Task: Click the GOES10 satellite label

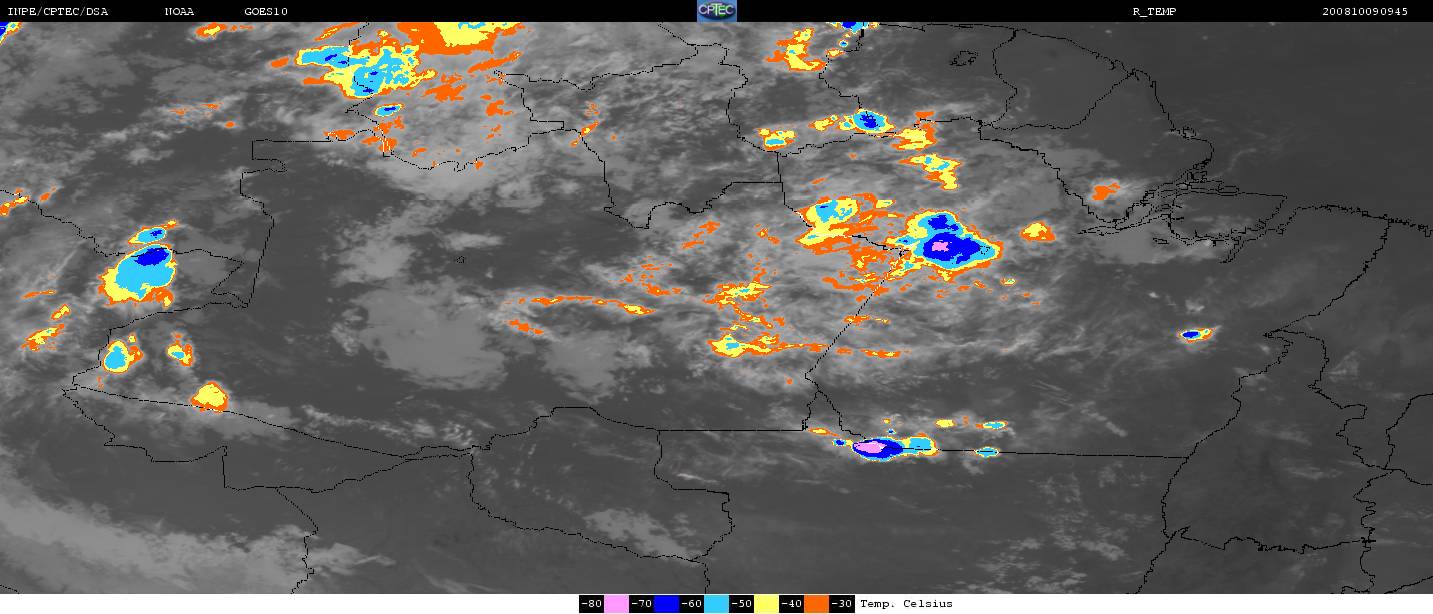Action: pos(267,12)
